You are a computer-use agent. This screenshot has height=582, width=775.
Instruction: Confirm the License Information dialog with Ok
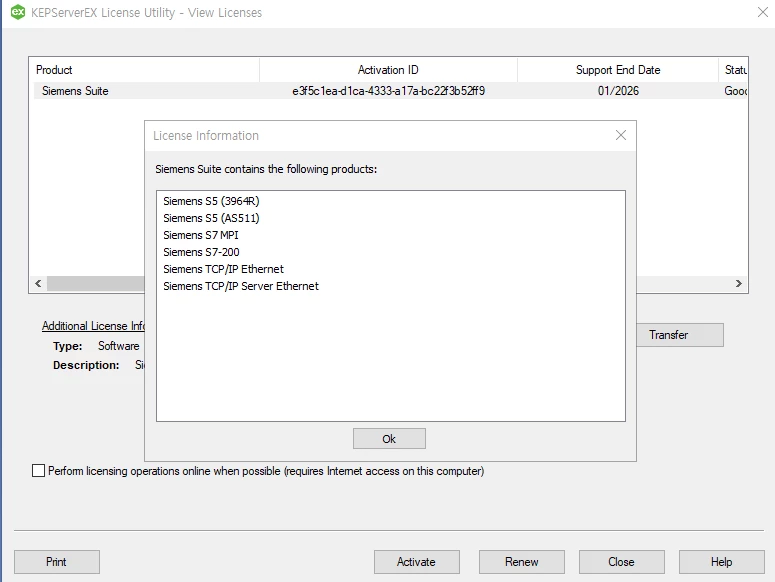click(389, 439)
